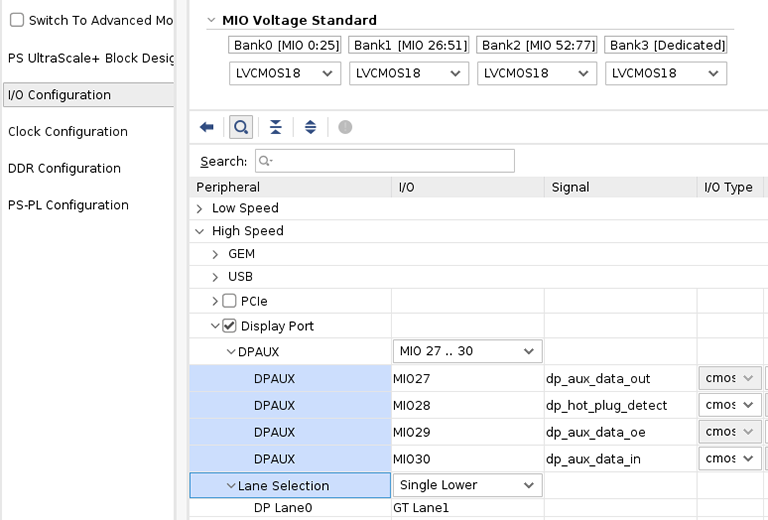Expand the Low Speed tree node

click(200, 208)
